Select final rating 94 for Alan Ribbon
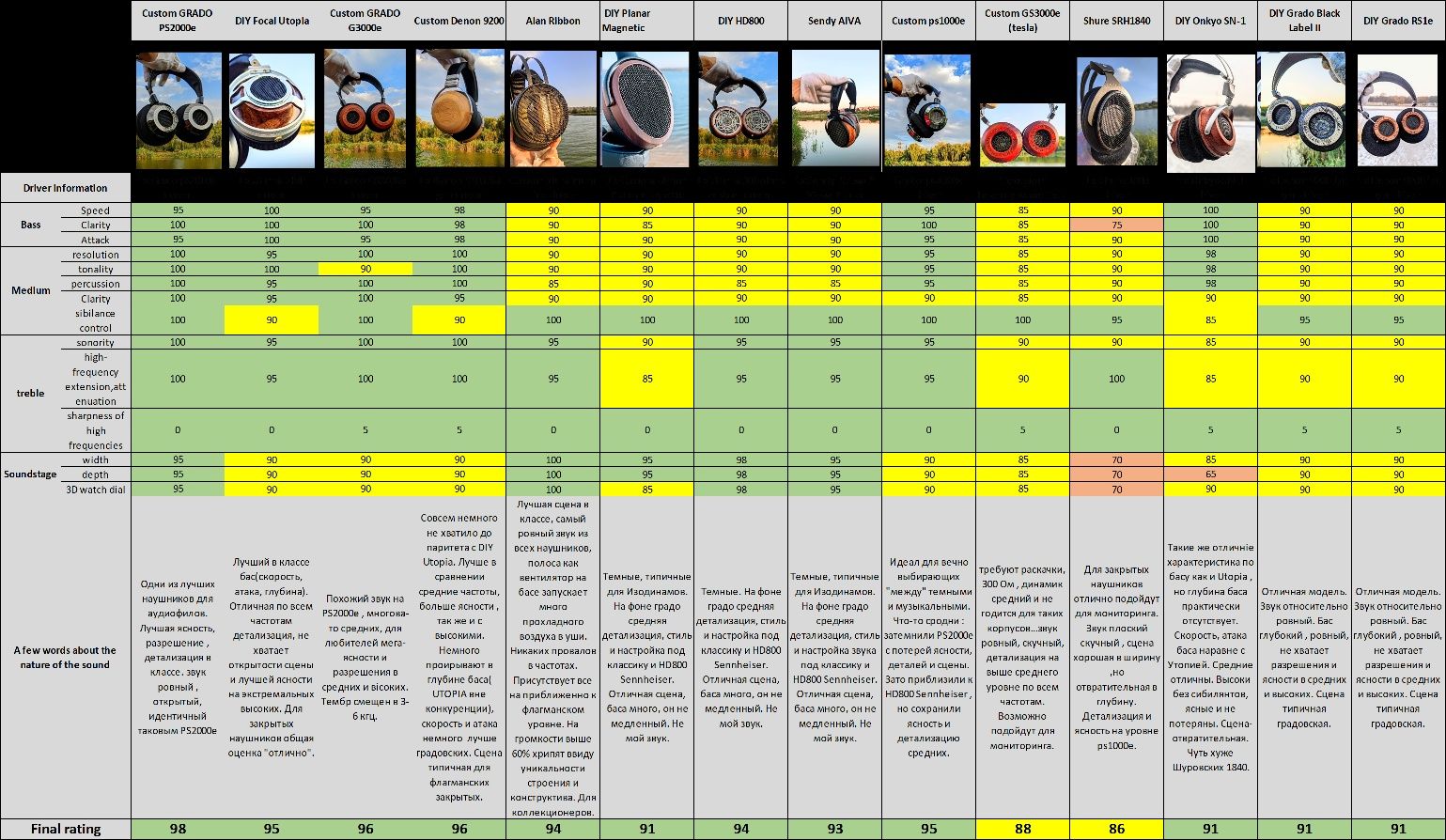 (x=553, y=829)
